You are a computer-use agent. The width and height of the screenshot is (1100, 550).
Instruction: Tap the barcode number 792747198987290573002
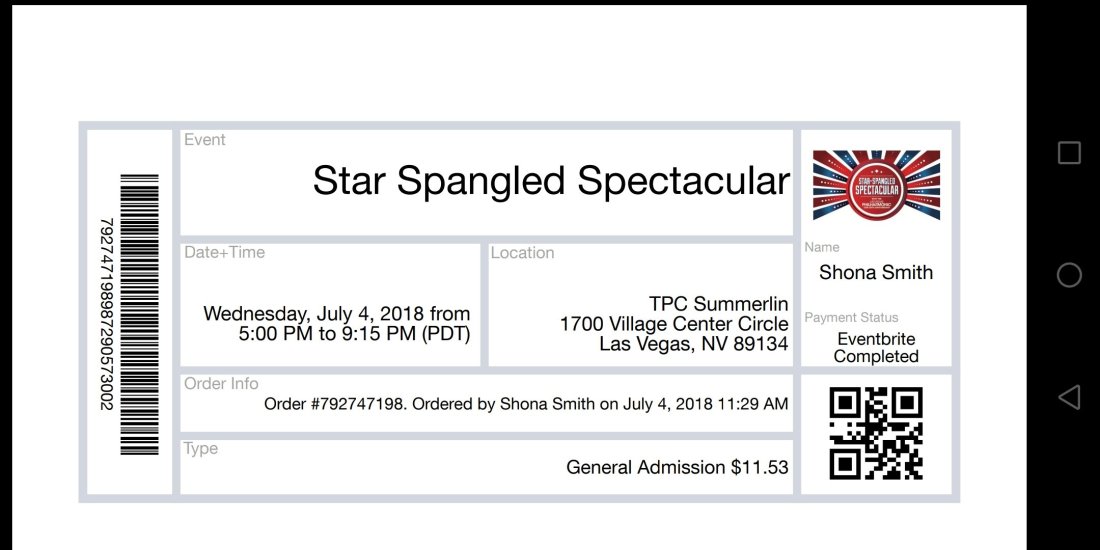tap(107, 314)
